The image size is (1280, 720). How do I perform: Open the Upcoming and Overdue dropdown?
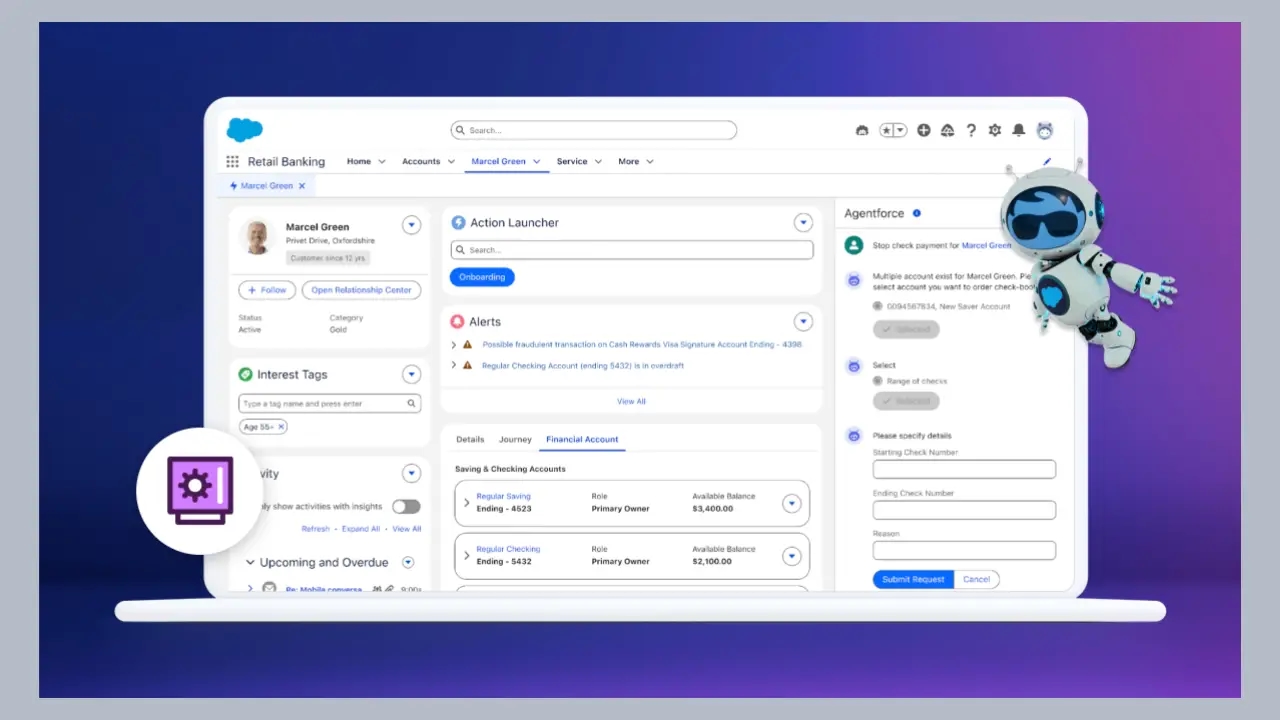(x=408, y=563)
